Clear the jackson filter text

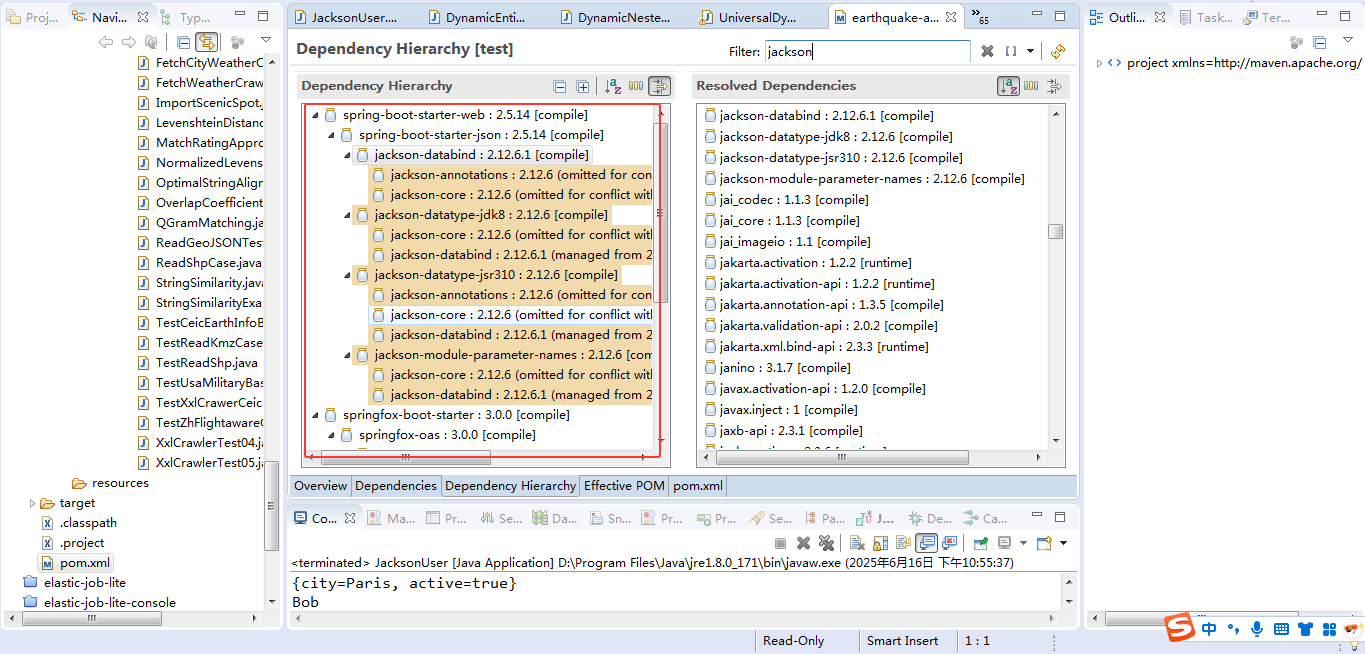987,51
